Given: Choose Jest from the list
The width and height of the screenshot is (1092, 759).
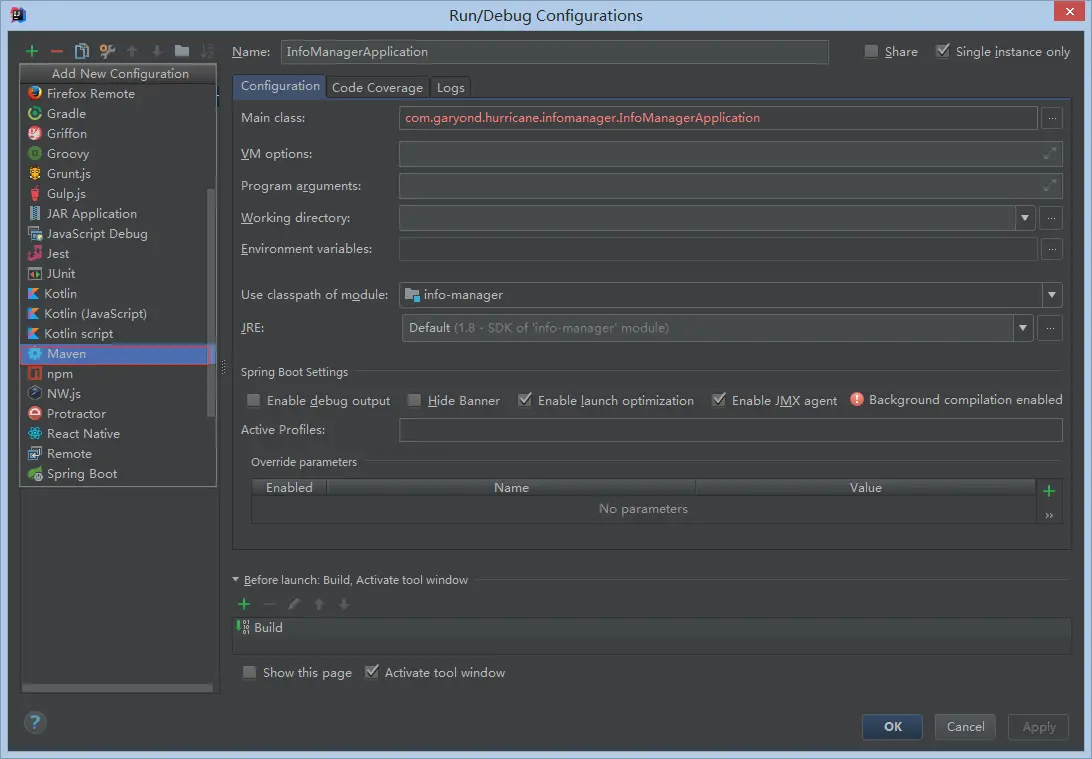Looking at the screenshot, I should (114, 254).
